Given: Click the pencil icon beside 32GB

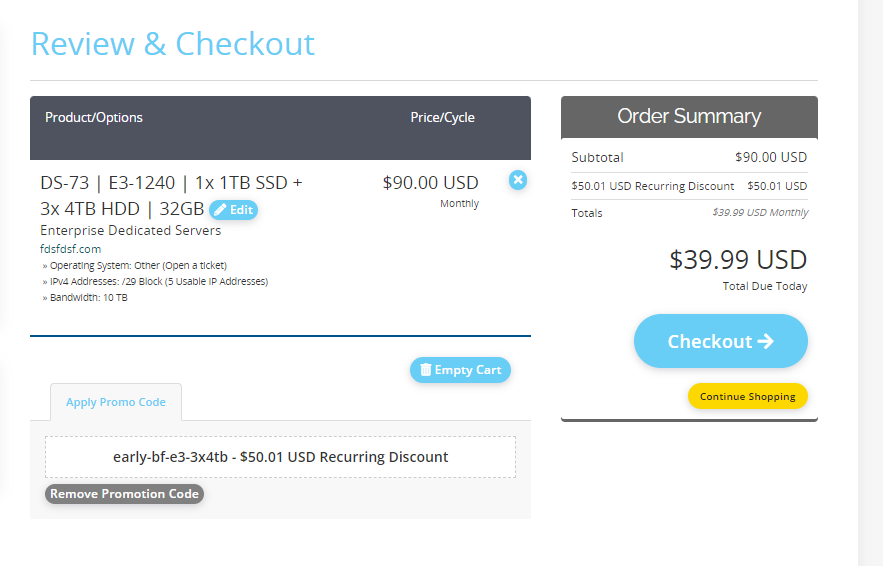Looking at the screenshot, I should 220,210.
